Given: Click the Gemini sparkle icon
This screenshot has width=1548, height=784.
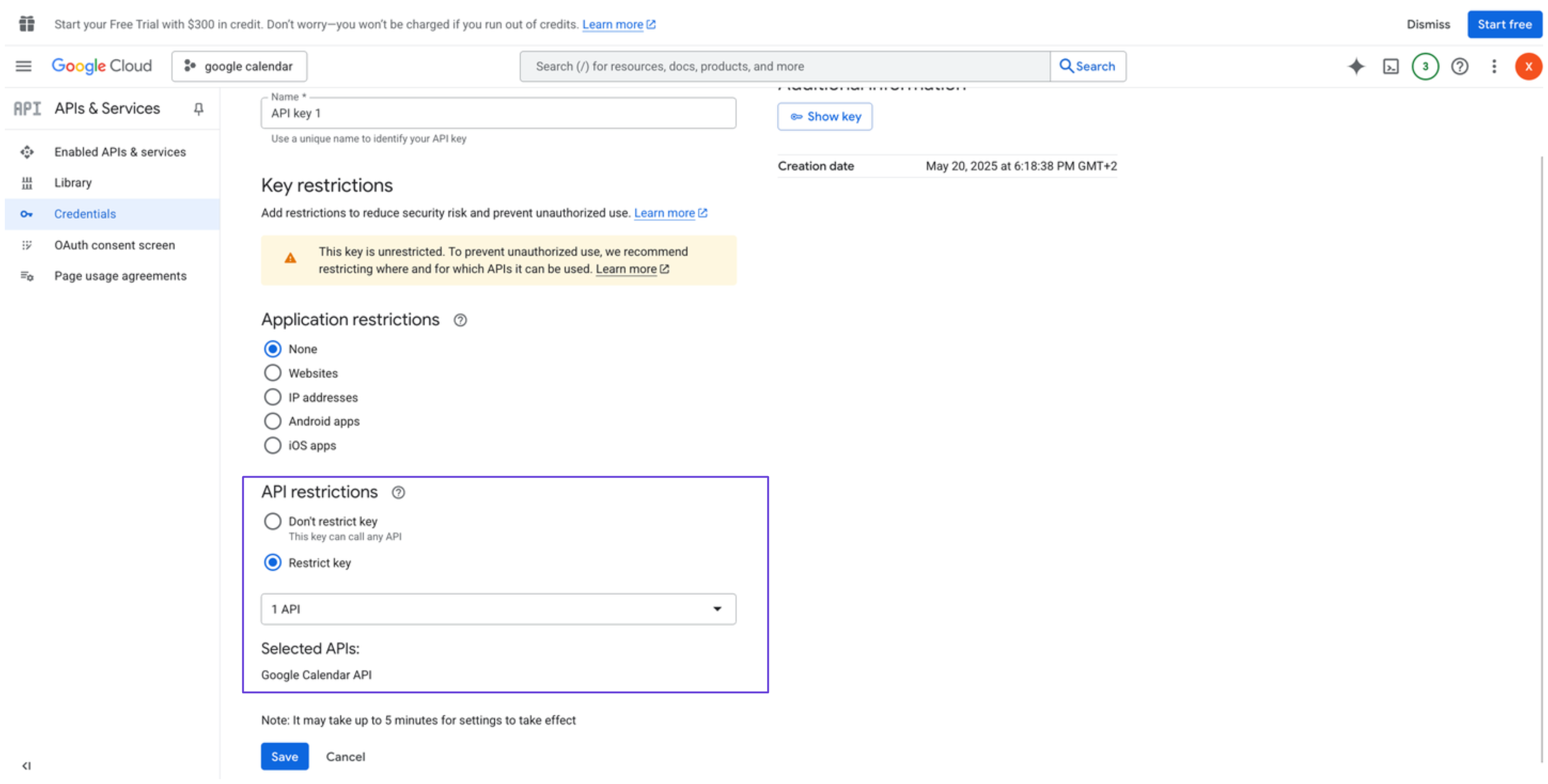Looking at the screenshot, I should coord(1356,66).
